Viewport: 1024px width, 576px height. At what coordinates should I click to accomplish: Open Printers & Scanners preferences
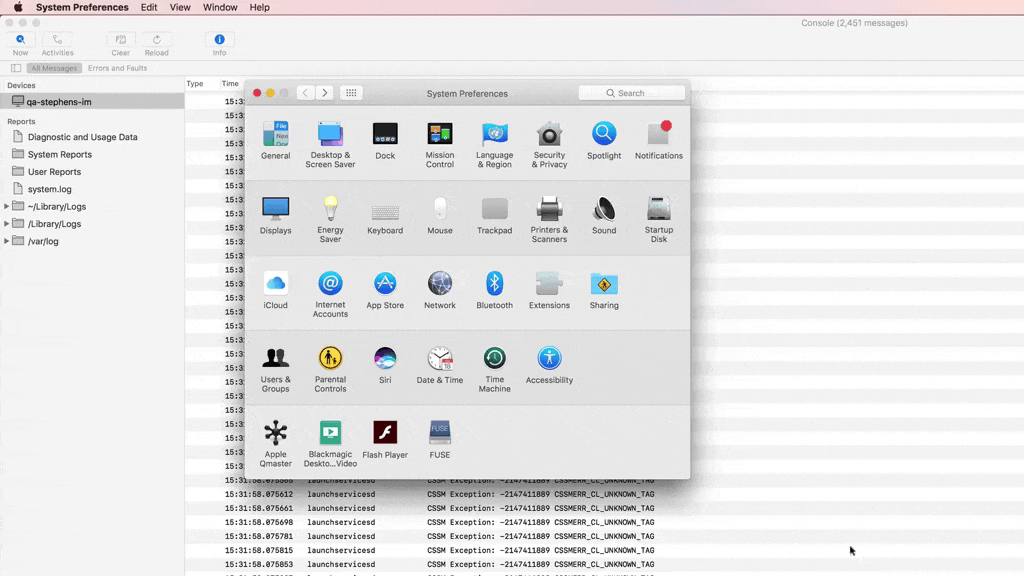[549, 210]
